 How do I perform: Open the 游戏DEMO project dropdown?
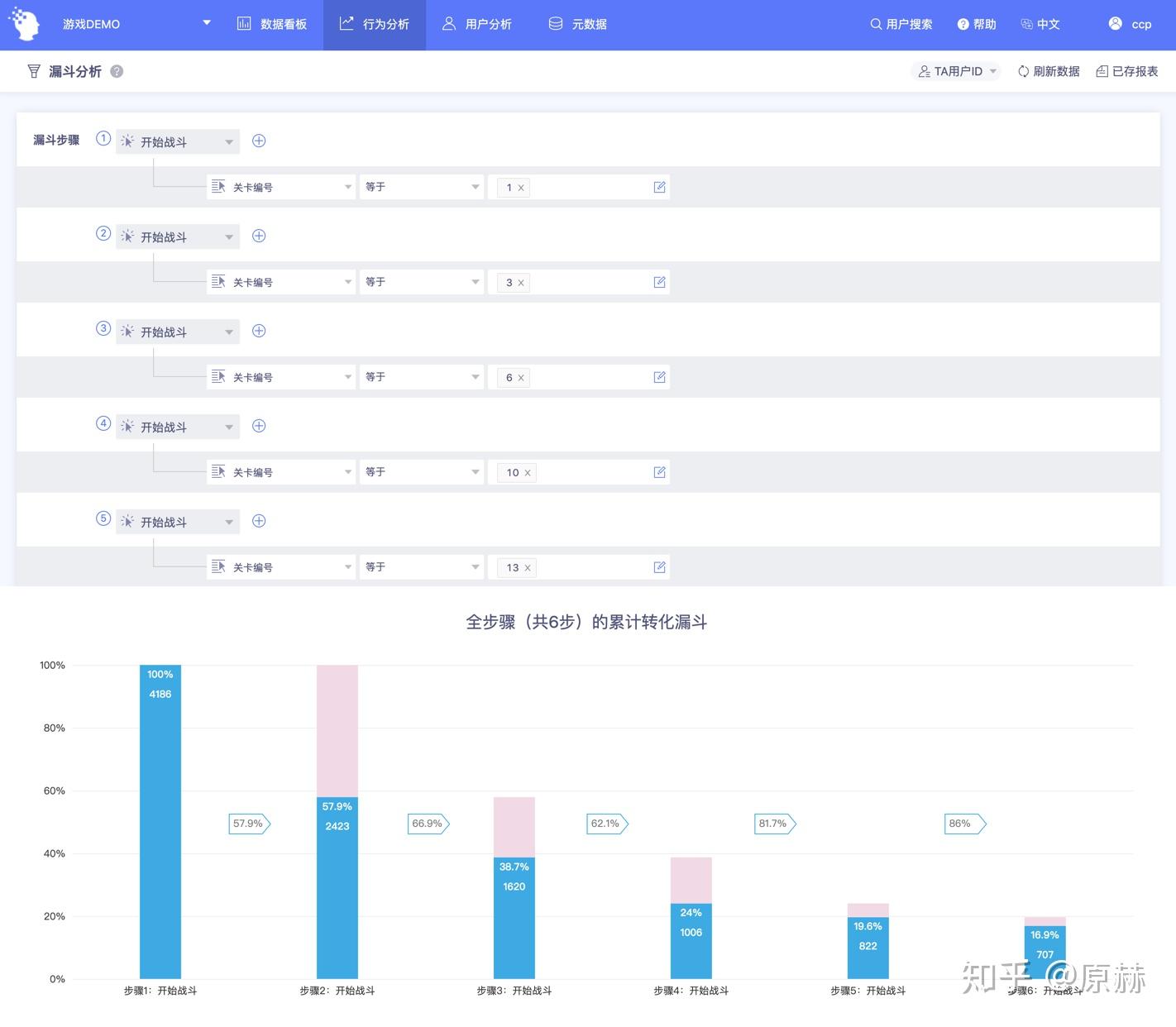(x=205, y=22)
